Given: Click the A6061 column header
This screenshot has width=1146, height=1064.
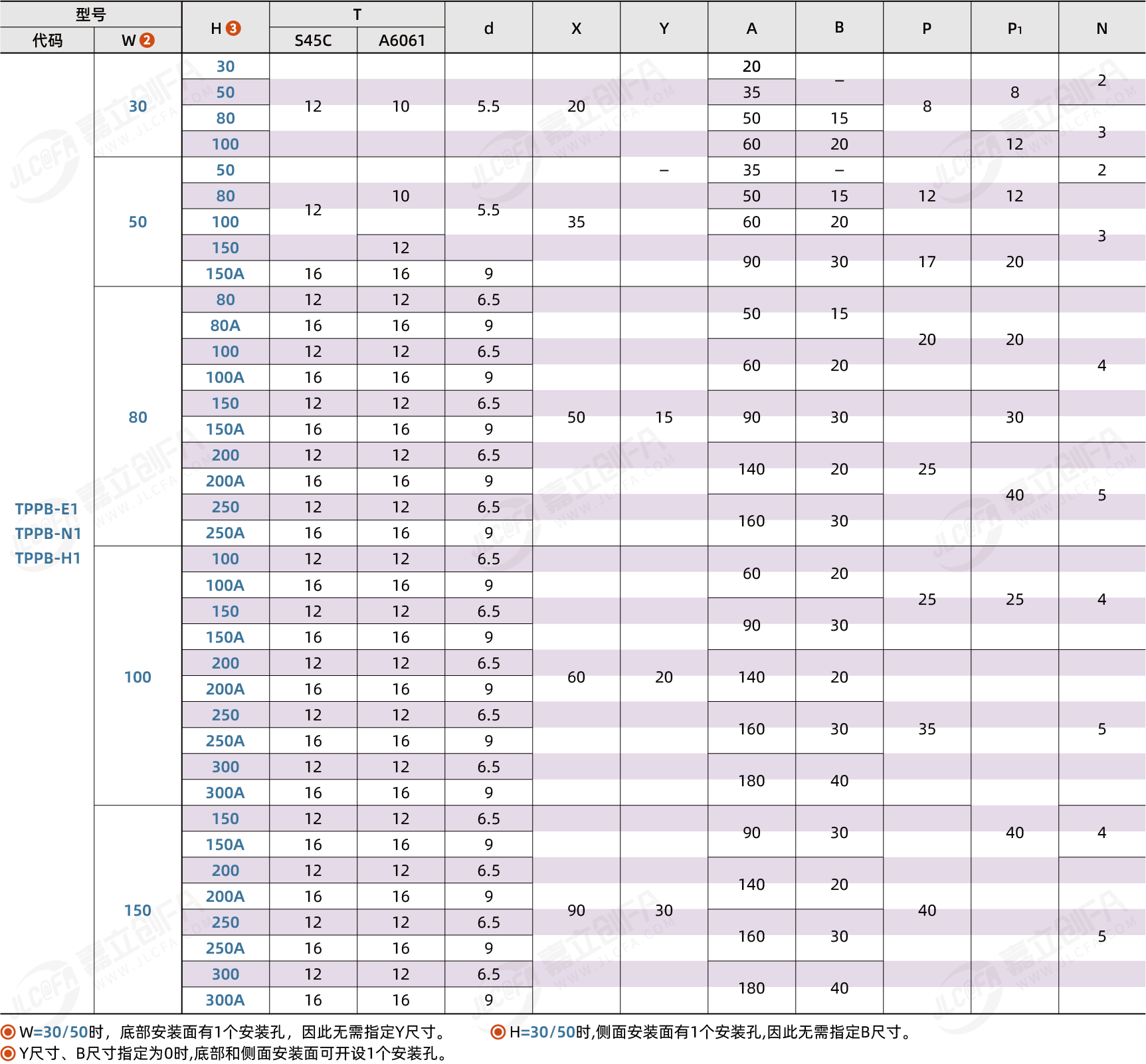Looking at the screenshot, I should (401, 41).
